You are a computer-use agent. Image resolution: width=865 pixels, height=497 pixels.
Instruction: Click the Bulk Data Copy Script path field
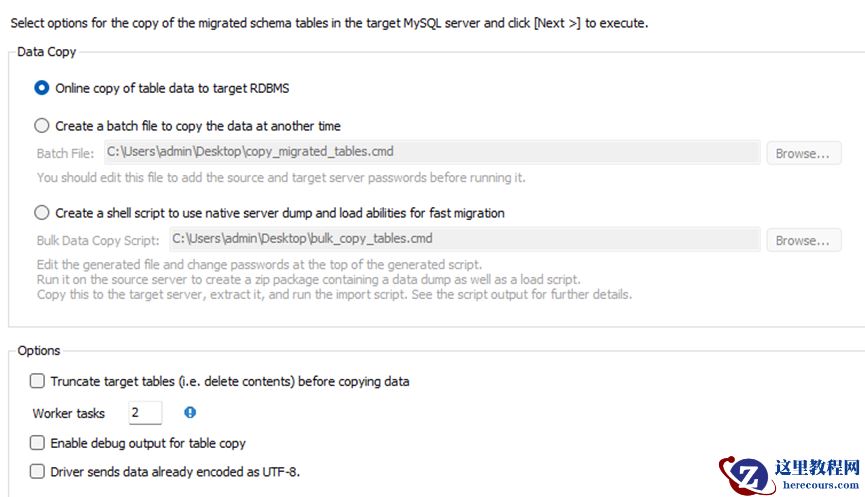click(x=463, y=239)
